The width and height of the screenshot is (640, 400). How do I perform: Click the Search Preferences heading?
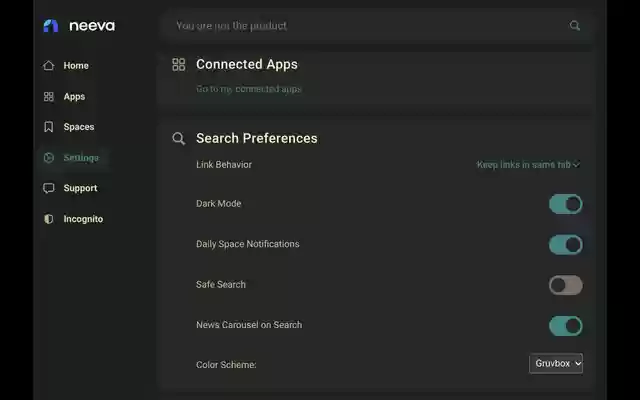pyautogui.click(x=257, y=138)
